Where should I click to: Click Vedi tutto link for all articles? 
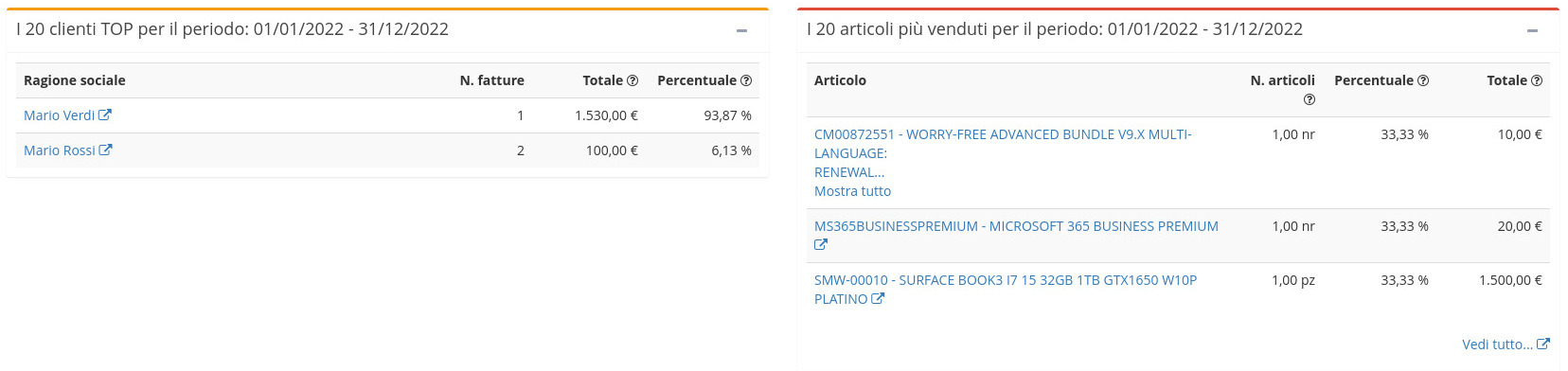pos(1497,344)
